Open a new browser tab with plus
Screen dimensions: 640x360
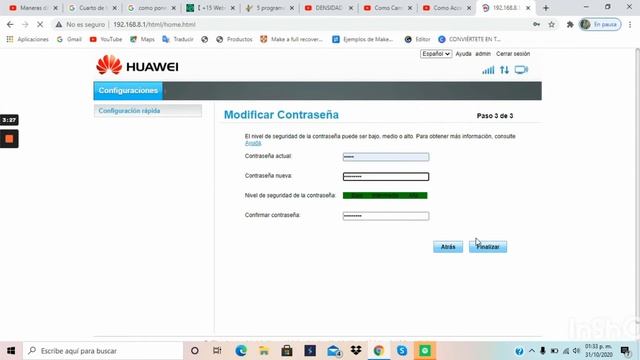(546, 8)
